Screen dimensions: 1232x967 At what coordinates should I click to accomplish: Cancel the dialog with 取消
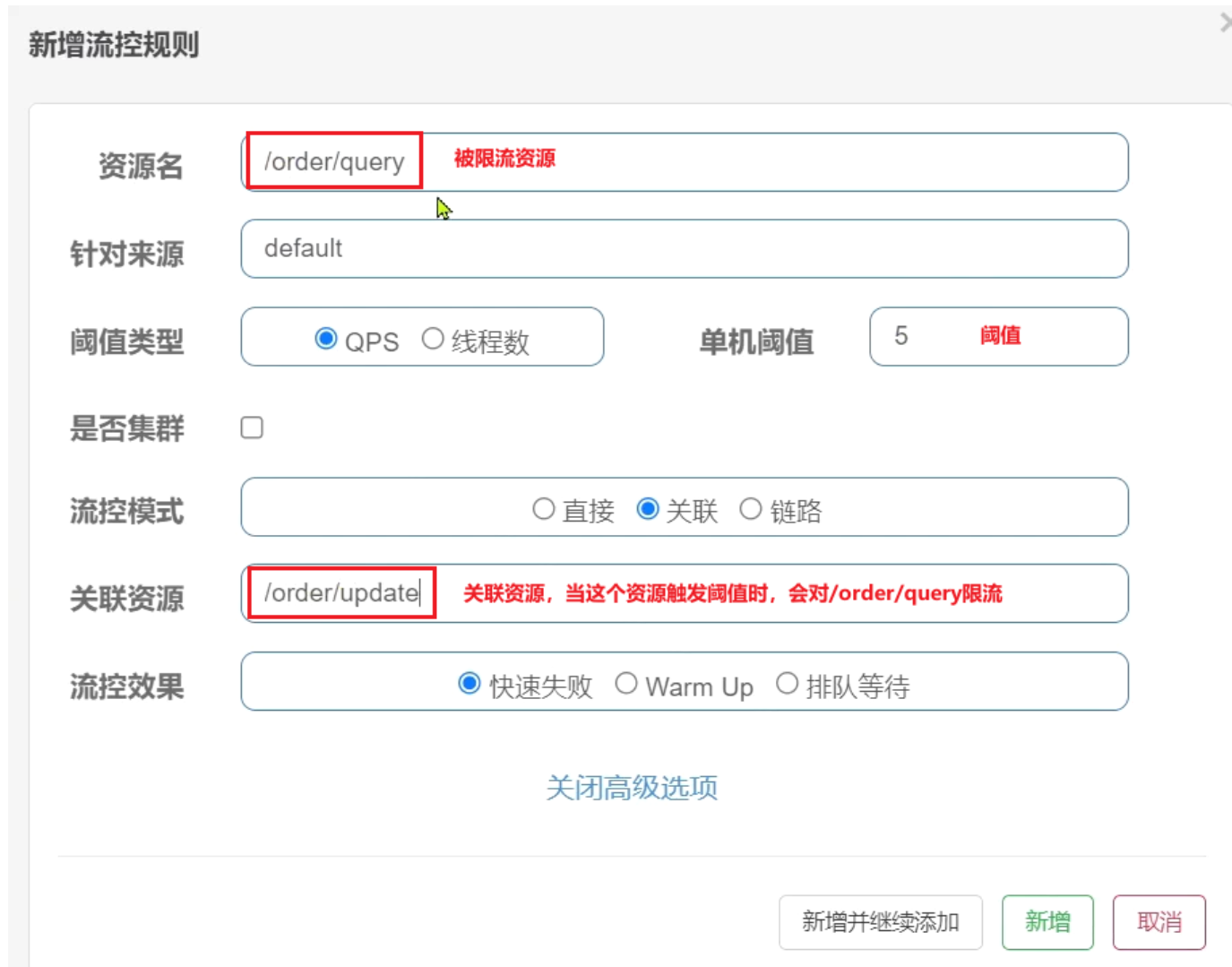click(1159, 921)
